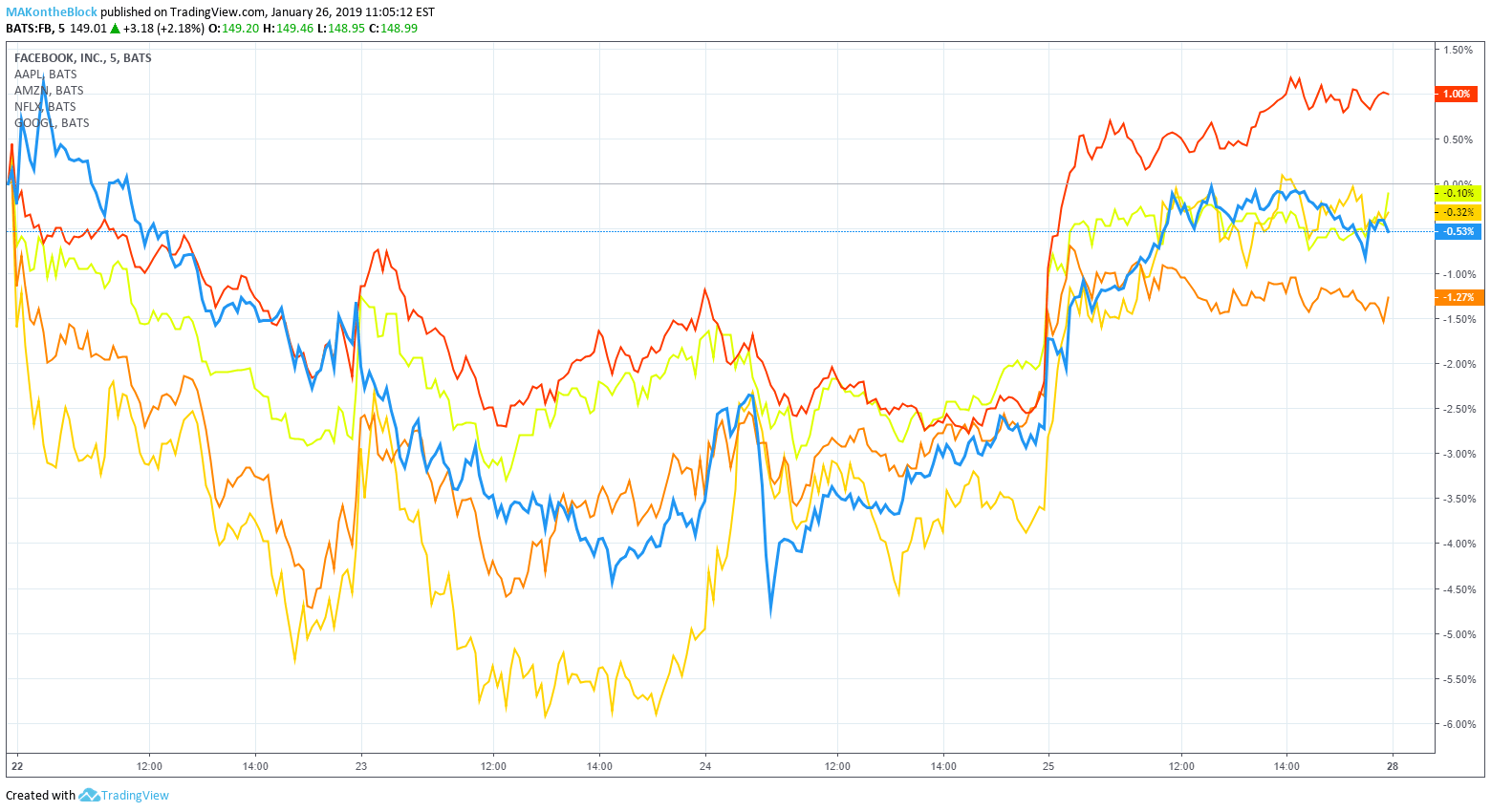Open the TradingView link at bottom
The width and height of the screenshot is (1491, 812).
click(x=135, y=795)
